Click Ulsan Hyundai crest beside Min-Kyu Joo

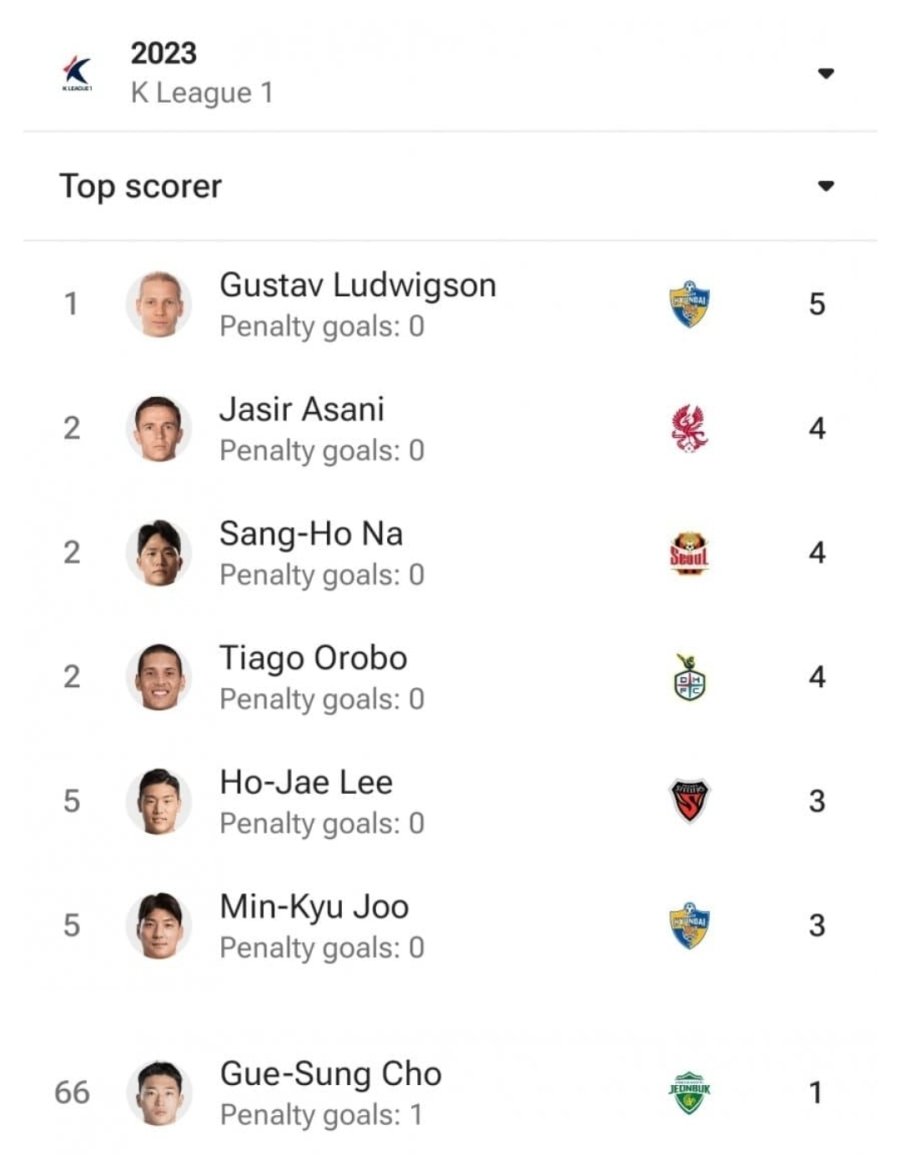(x=690, y=926)
